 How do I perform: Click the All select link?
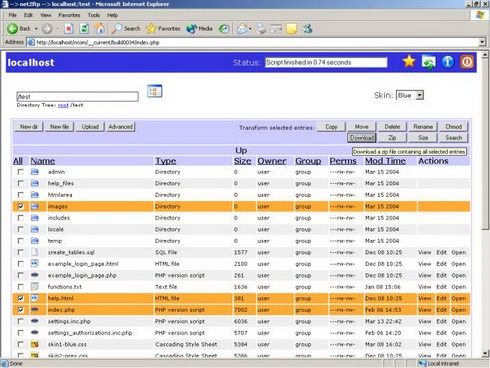[x=18, y=161]
